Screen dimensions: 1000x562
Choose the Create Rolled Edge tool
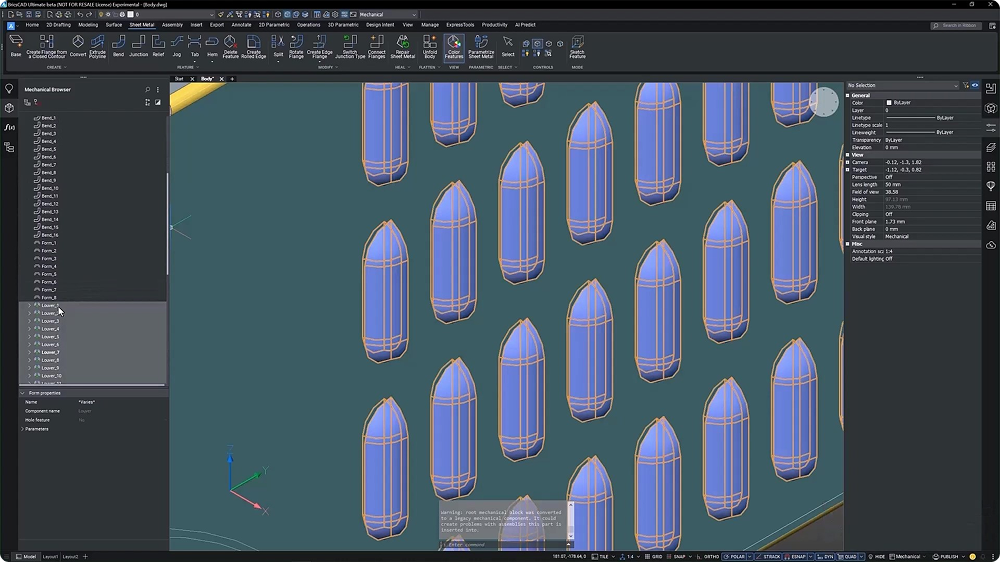click(x=254, y=46)
